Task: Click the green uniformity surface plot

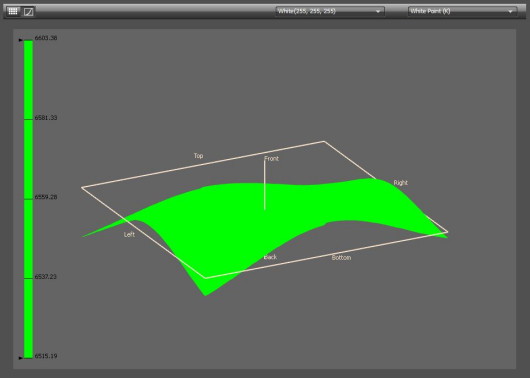Action: (237, 220)
